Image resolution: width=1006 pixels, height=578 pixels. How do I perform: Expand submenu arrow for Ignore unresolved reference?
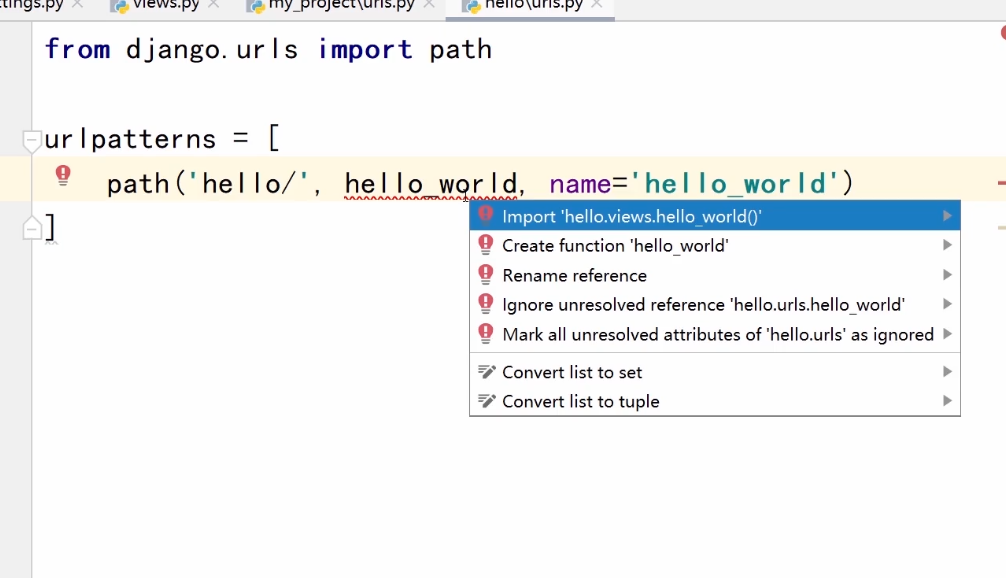click(x=947, y=304)
